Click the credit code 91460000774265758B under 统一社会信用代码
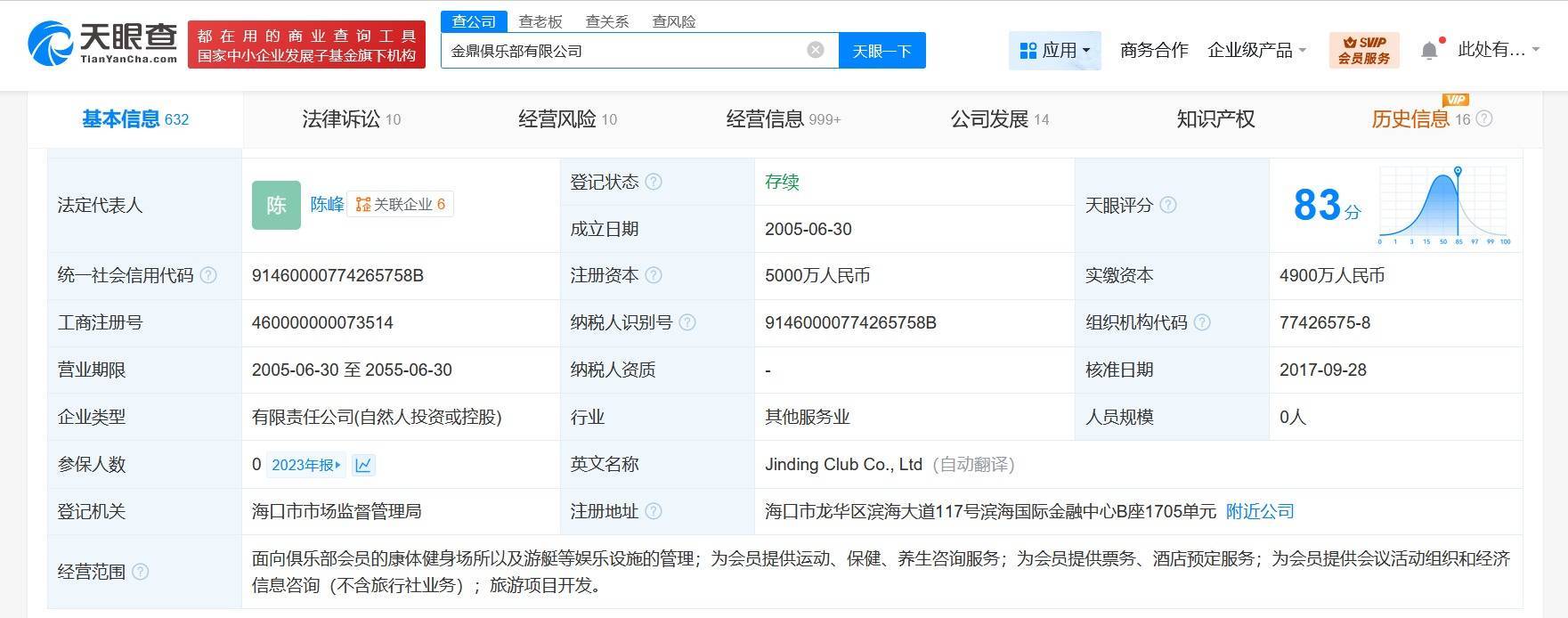 (337, 275)
